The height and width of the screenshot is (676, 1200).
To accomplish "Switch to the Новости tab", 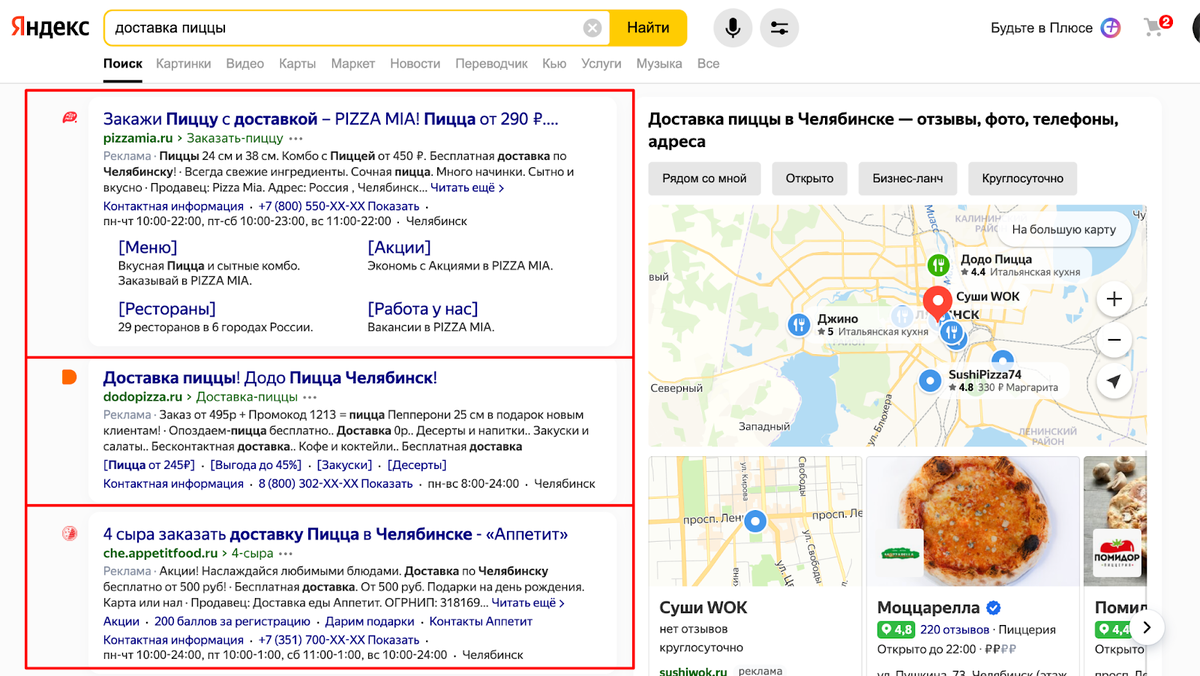I will (415, 63).
